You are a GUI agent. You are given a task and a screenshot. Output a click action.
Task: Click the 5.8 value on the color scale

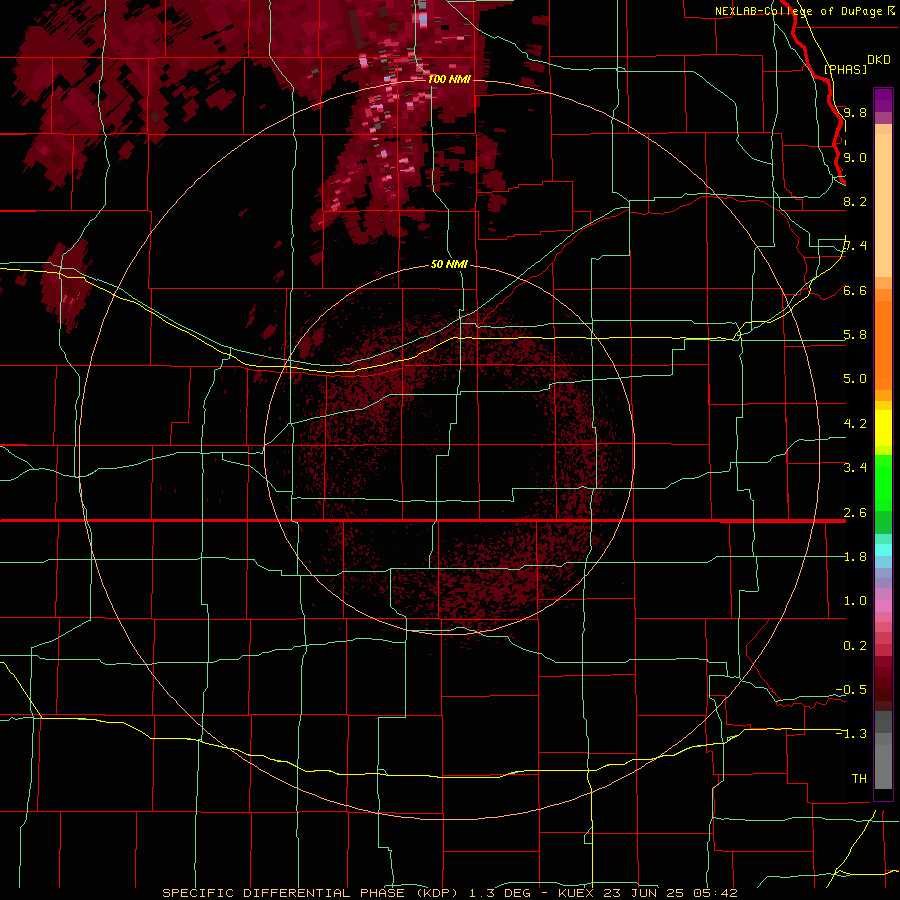coord(855,335)
